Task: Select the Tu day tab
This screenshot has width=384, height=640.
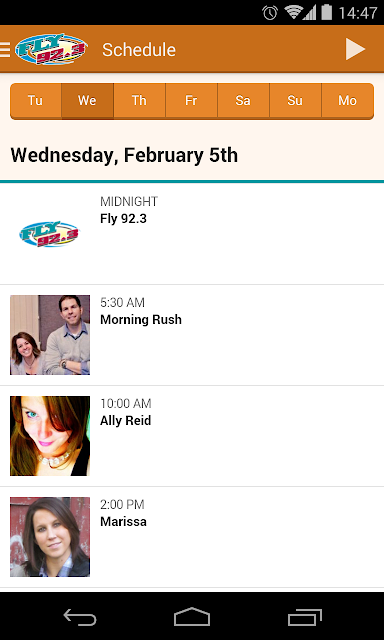Action: [36, 101]
